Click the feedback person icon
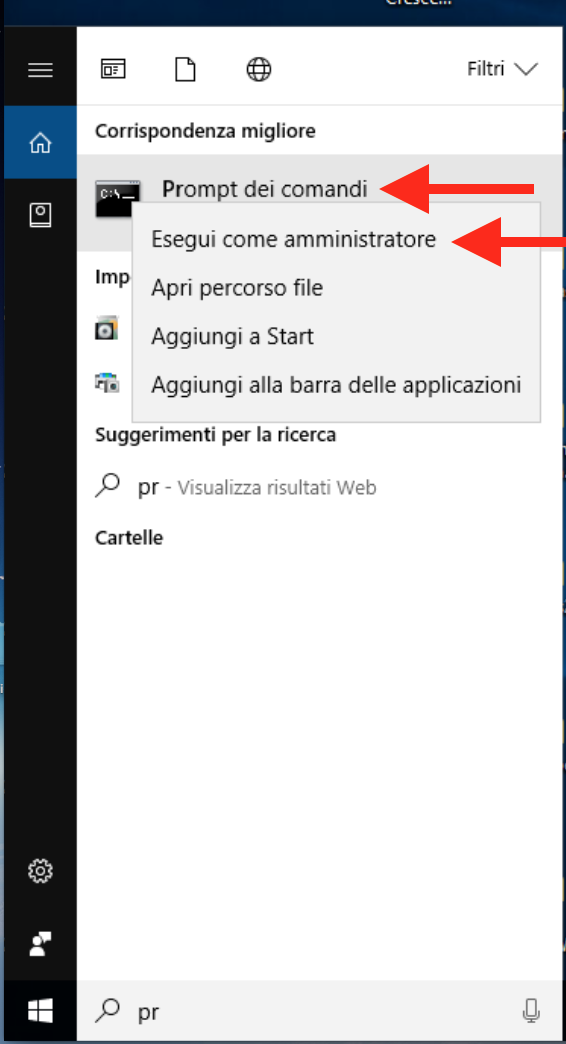 [40, 943]
